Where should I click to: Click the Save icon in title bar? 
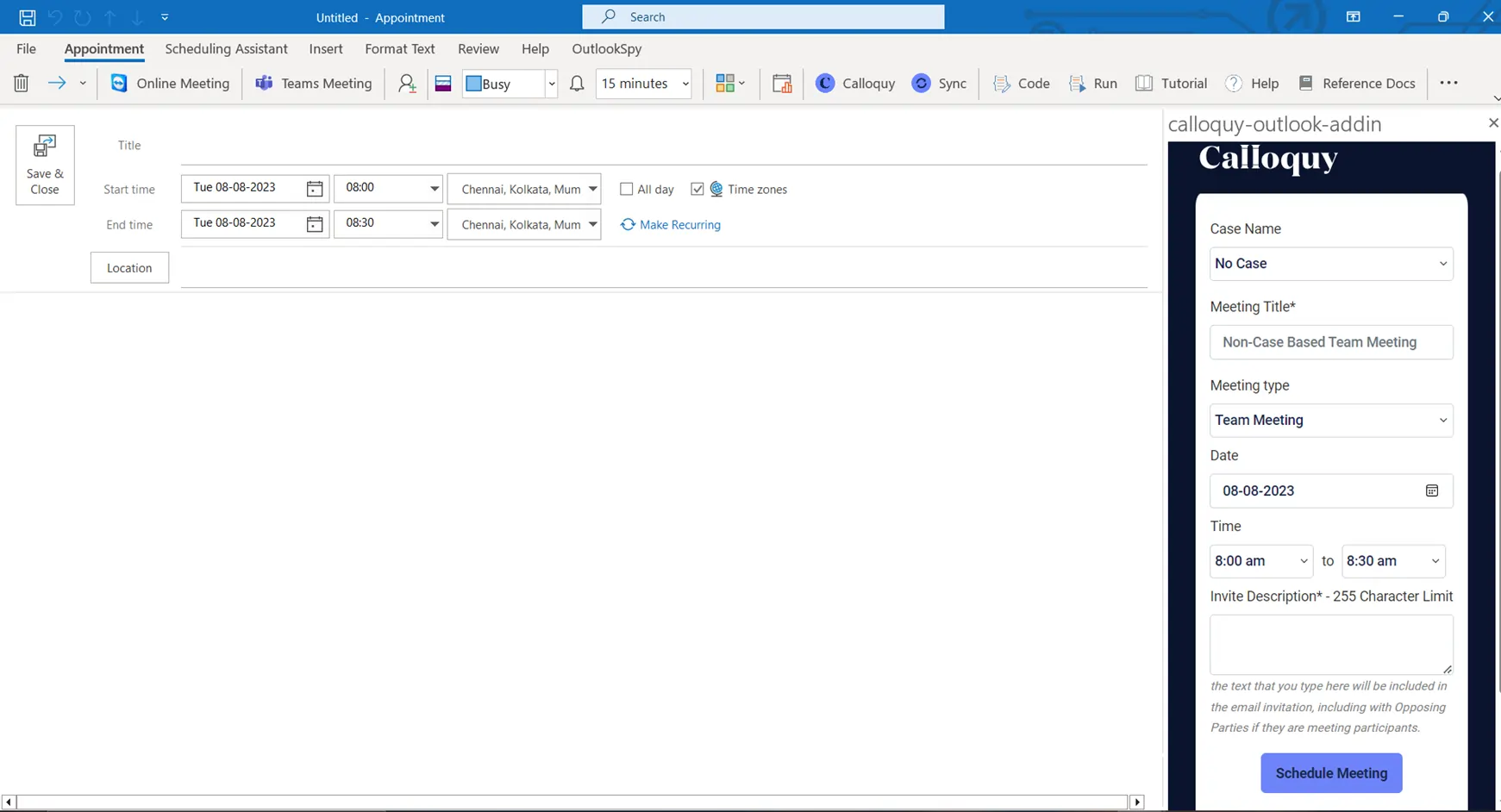click(28, 17)
